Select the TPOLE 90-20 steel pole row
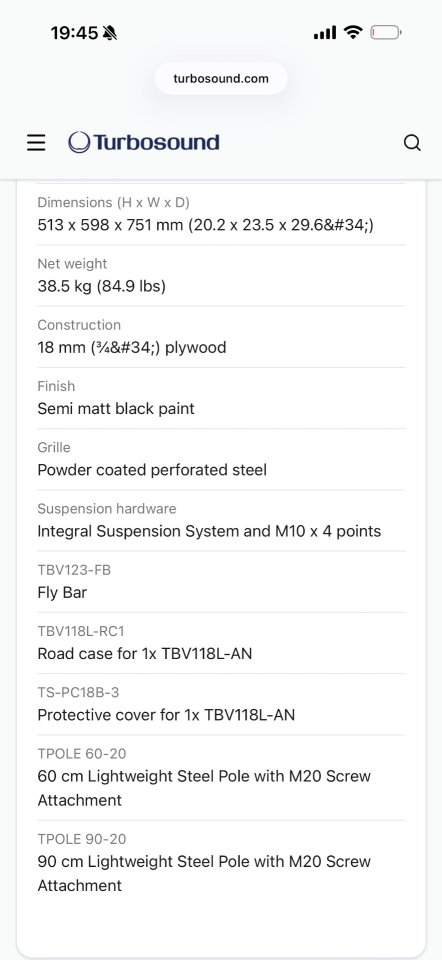The width and height of the screenshot is (442, 960). point(221,863)
